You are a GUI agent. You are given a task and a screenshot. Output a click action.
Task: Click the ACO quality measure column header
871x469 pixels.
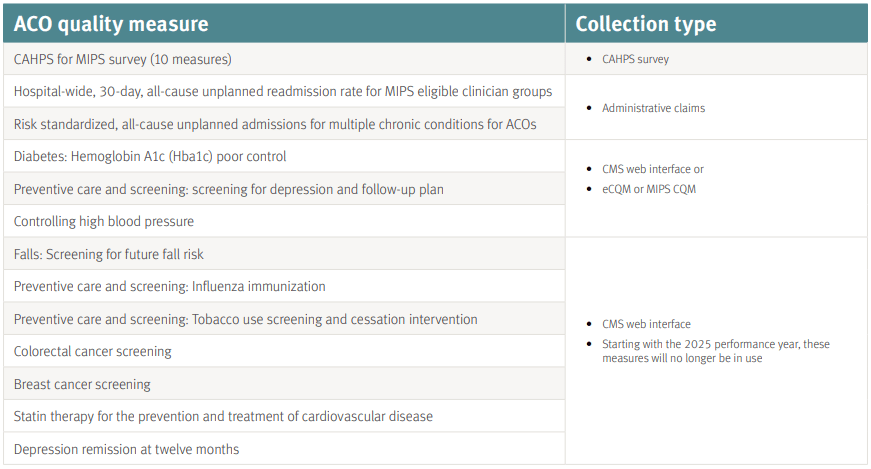(284, 23)
